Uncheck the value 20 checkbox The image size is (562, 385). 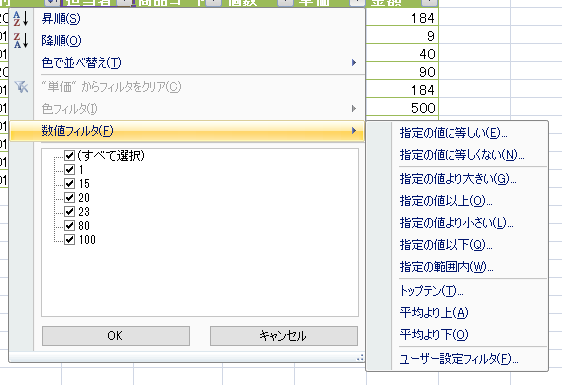pos(70,198)
